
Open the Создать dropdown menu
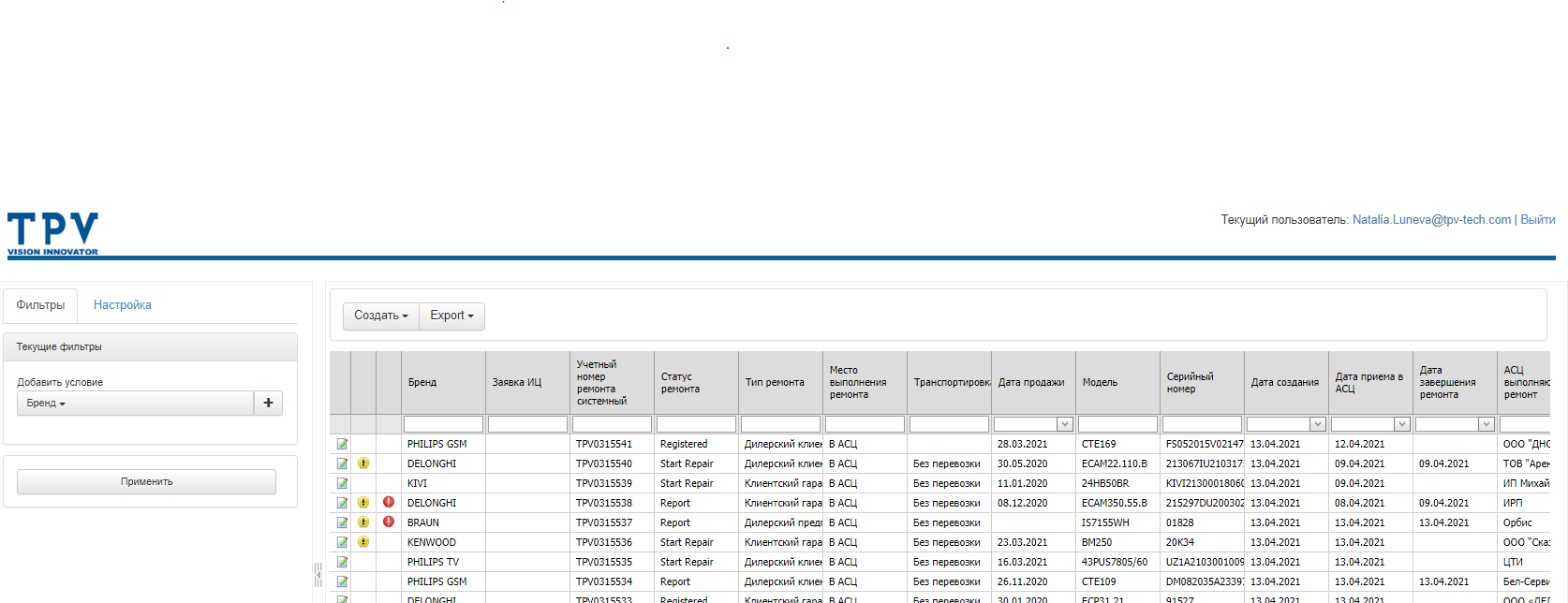tap(381, 316)
